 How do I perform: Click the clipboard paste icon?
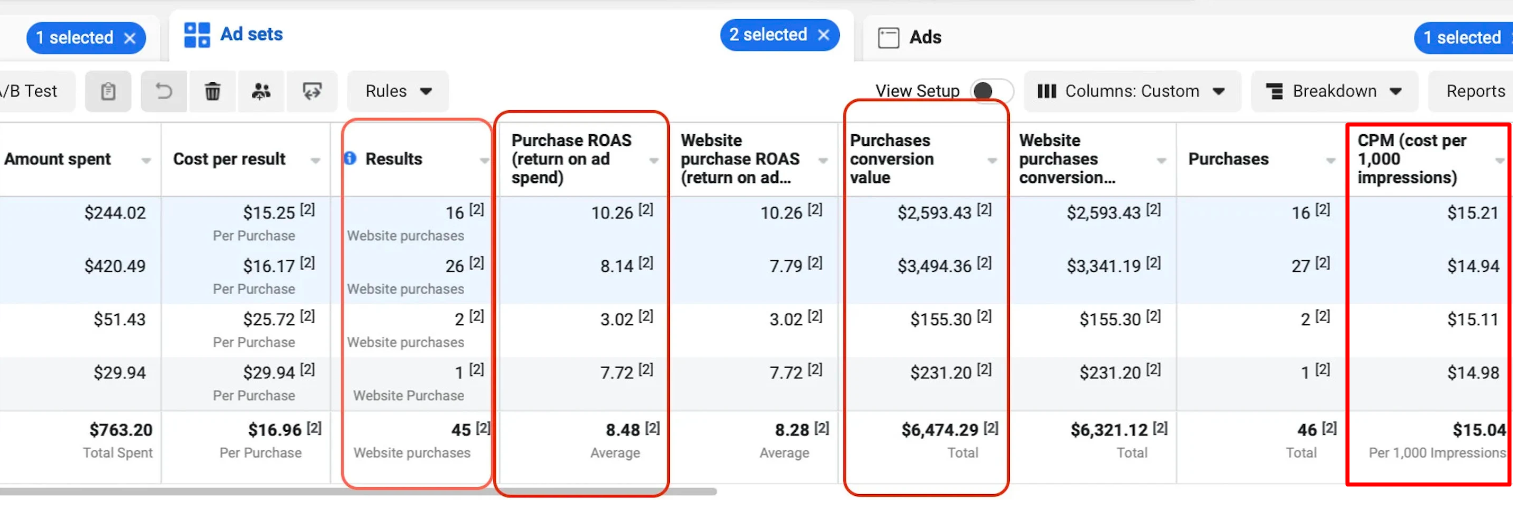[x=108, y=91]
